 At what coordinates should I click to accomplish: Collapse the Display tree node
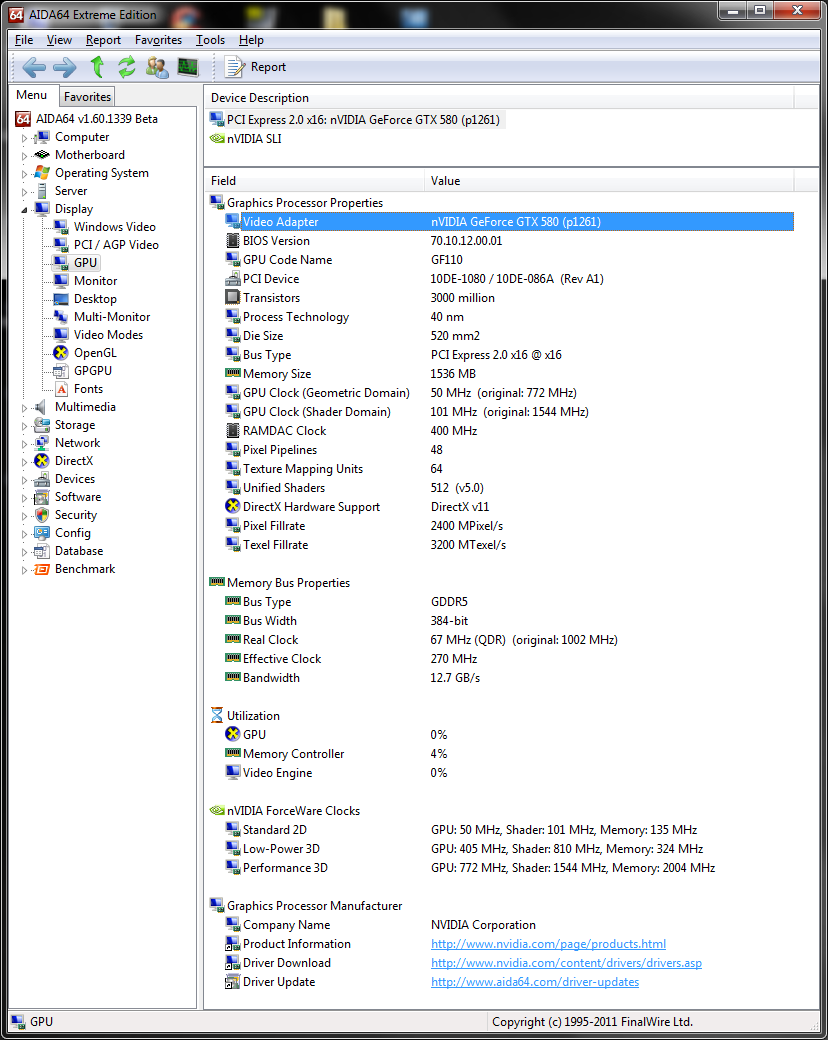pyautogui.click(x=25, y=210)
